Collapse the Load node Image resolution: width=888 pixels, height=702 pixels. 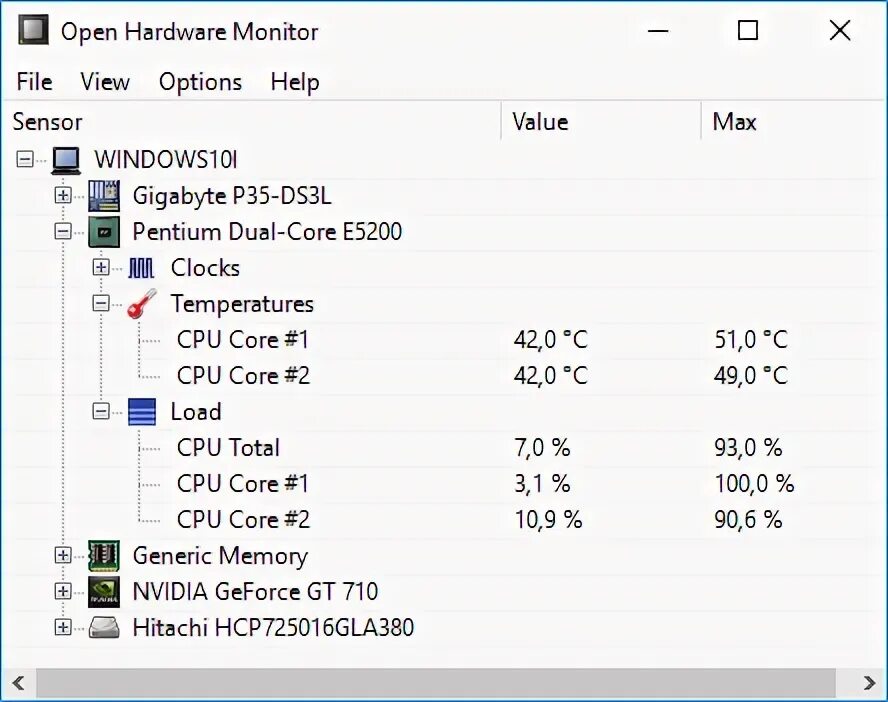tap(101, 412)
